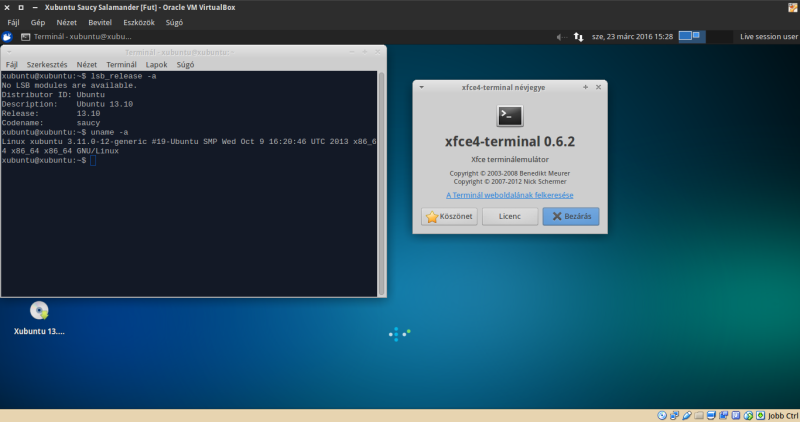Click the green arrow host key icon

760,415
